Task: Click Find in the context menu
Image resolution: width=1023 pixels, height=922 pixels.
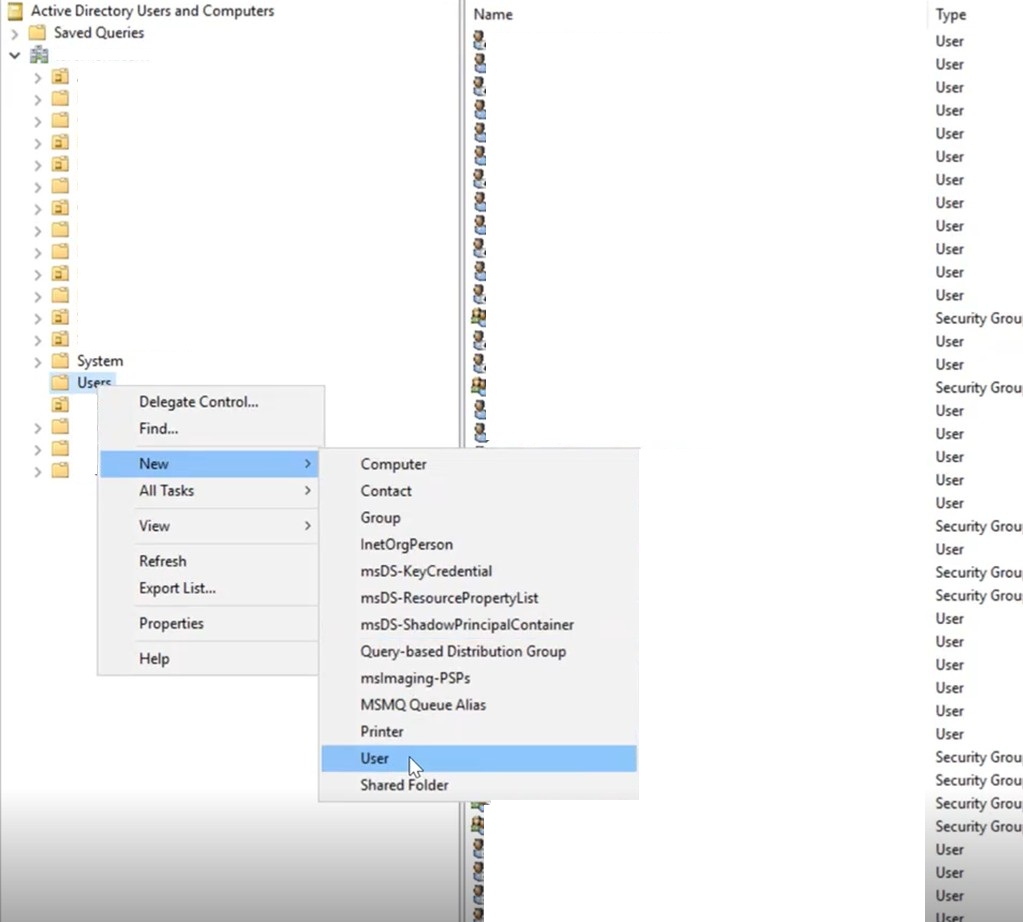Action: (157, 428)
